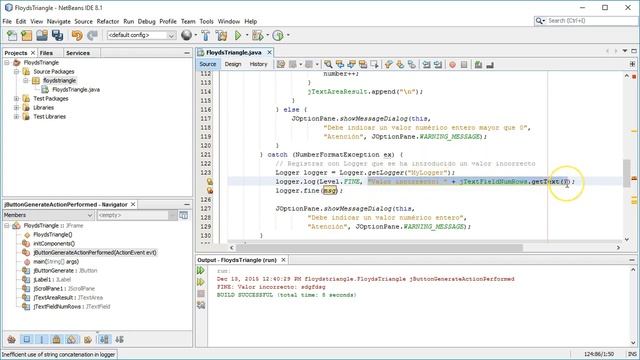This screenshot has height=360, width=640.
Task: Open the Navigate menu
Action: (x=58, y=21)
